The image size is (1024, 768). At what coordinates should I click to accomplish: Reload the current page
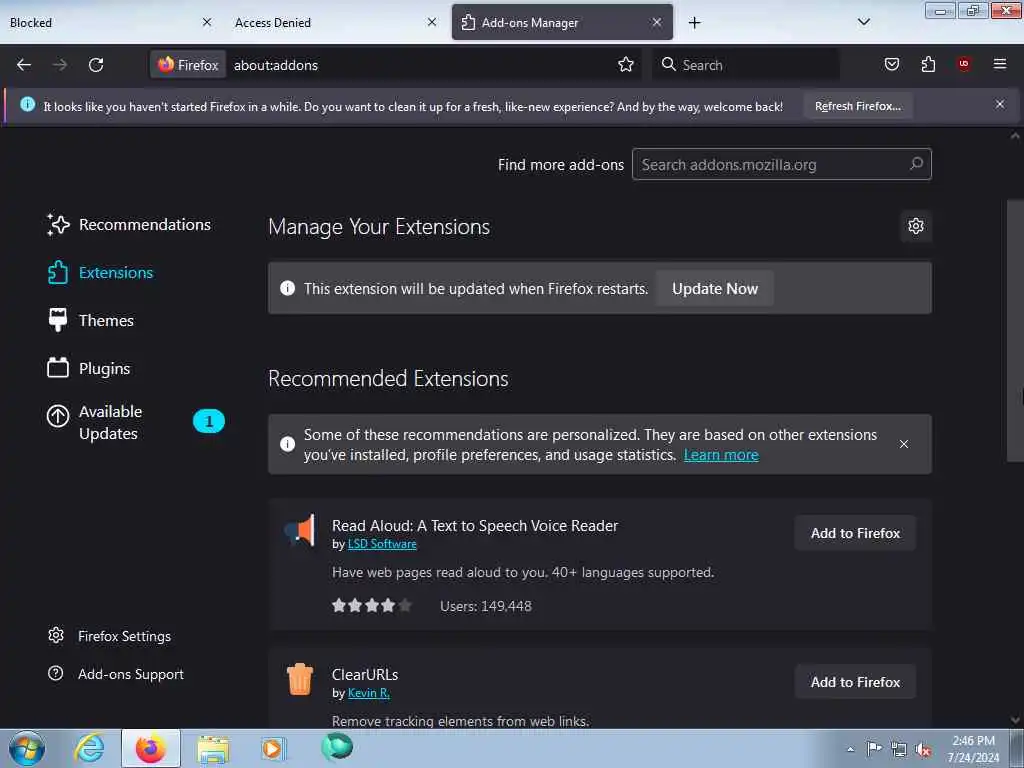(x=96, y=65)
